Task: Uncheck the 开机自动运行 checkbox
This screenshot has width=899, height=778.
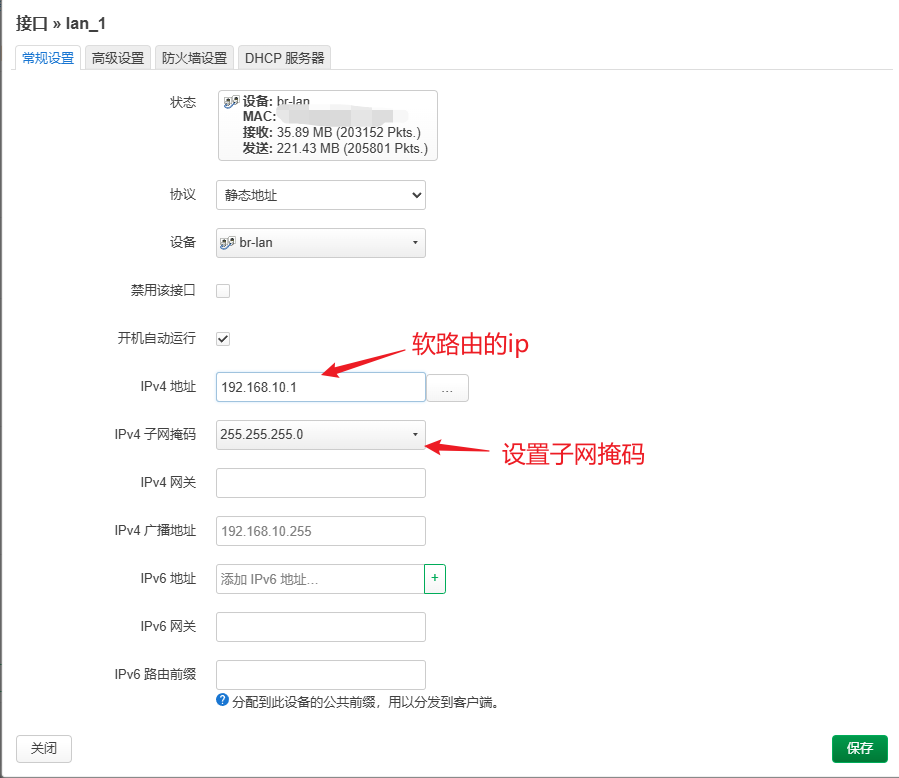Action: click(222, 338)
